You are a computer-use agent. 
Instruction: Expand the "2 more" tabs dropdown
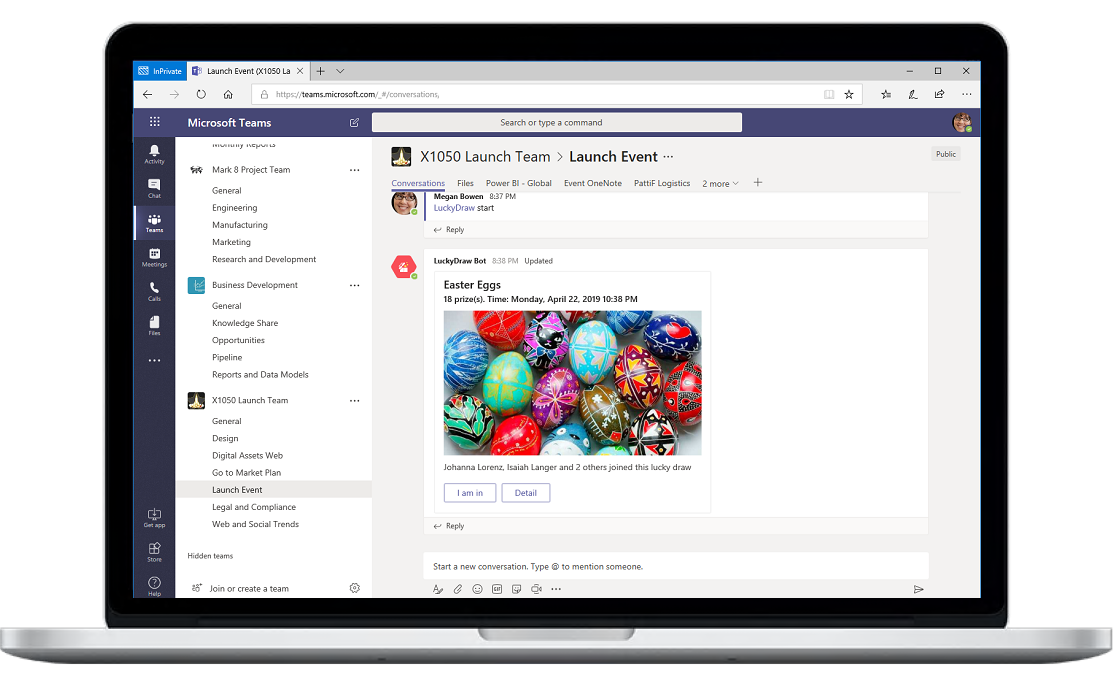tap(720, 184)
